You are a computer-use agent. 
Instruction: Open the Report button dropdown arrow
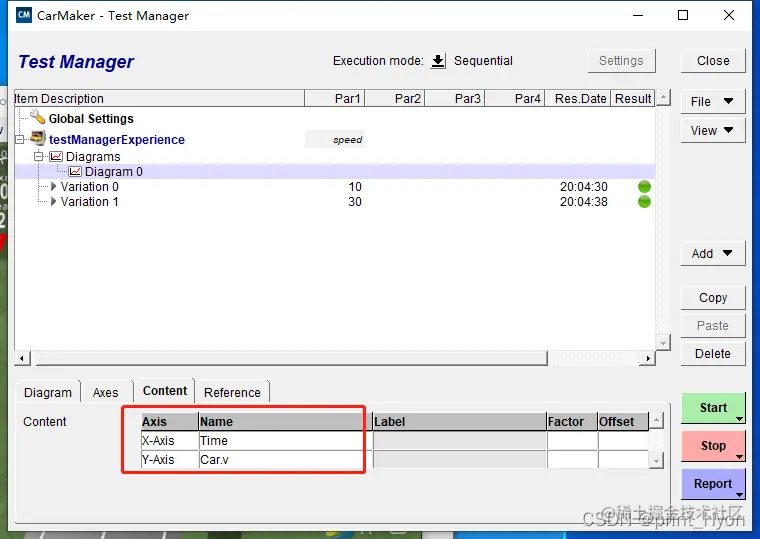point(739,495)
